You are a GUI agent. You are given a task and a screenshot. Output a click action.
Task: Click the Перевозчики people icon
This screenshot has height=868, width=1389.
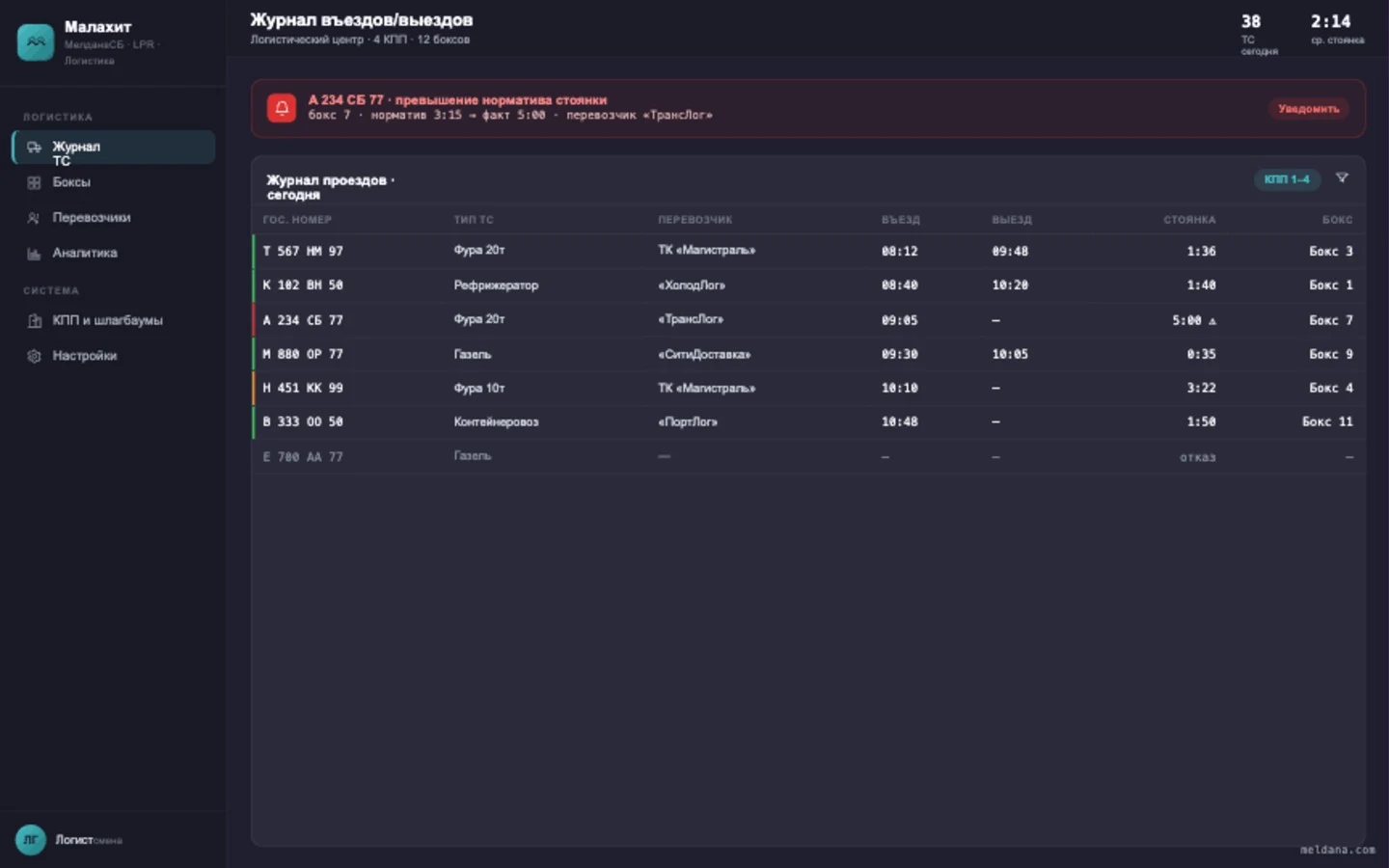[x=34, y=218]
